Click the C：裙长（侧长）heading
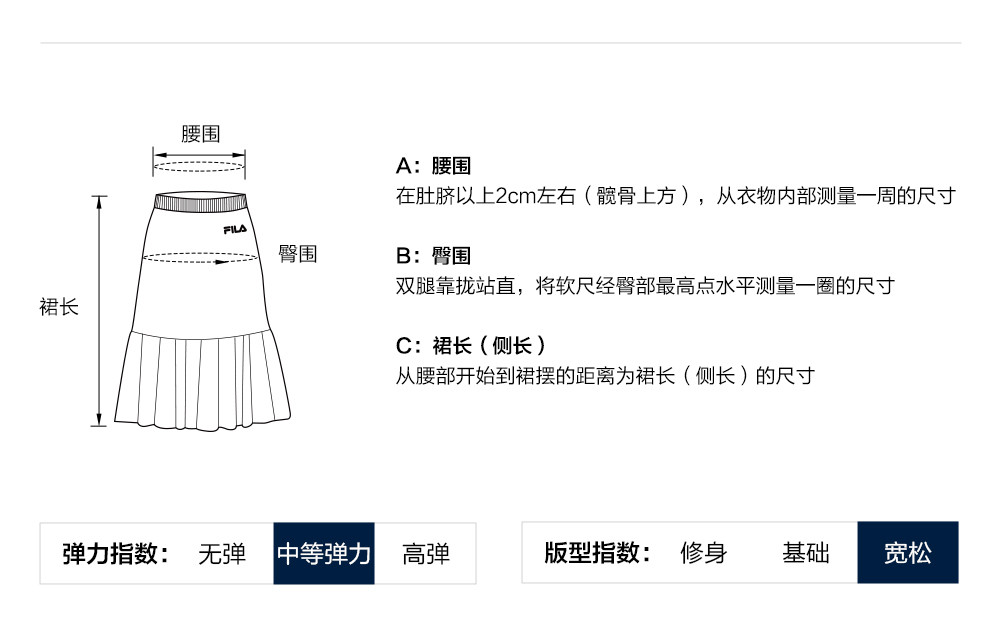 472,346
